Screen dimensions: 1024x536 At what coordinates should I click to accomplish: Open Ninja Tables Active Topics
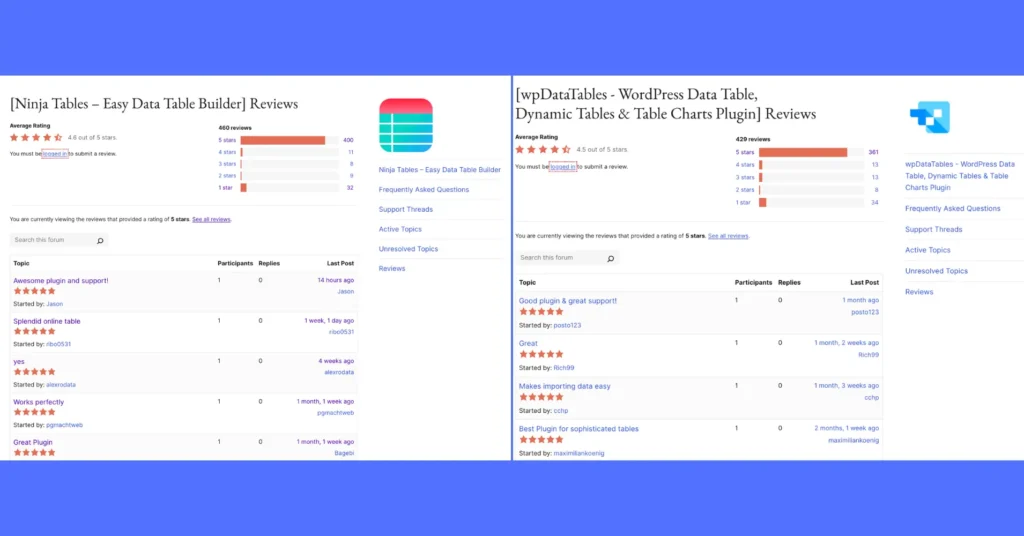tap(400, 229)
